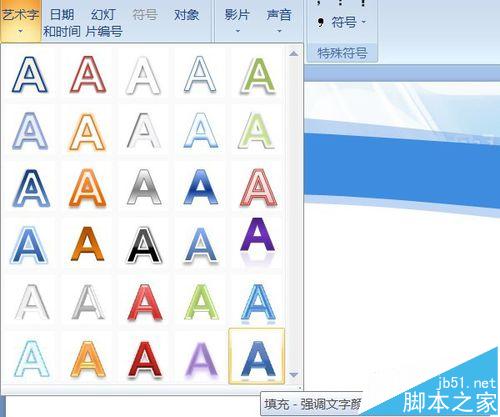
Task: Choose pale blue outline WordArt, first row
Action: [200, 75]
